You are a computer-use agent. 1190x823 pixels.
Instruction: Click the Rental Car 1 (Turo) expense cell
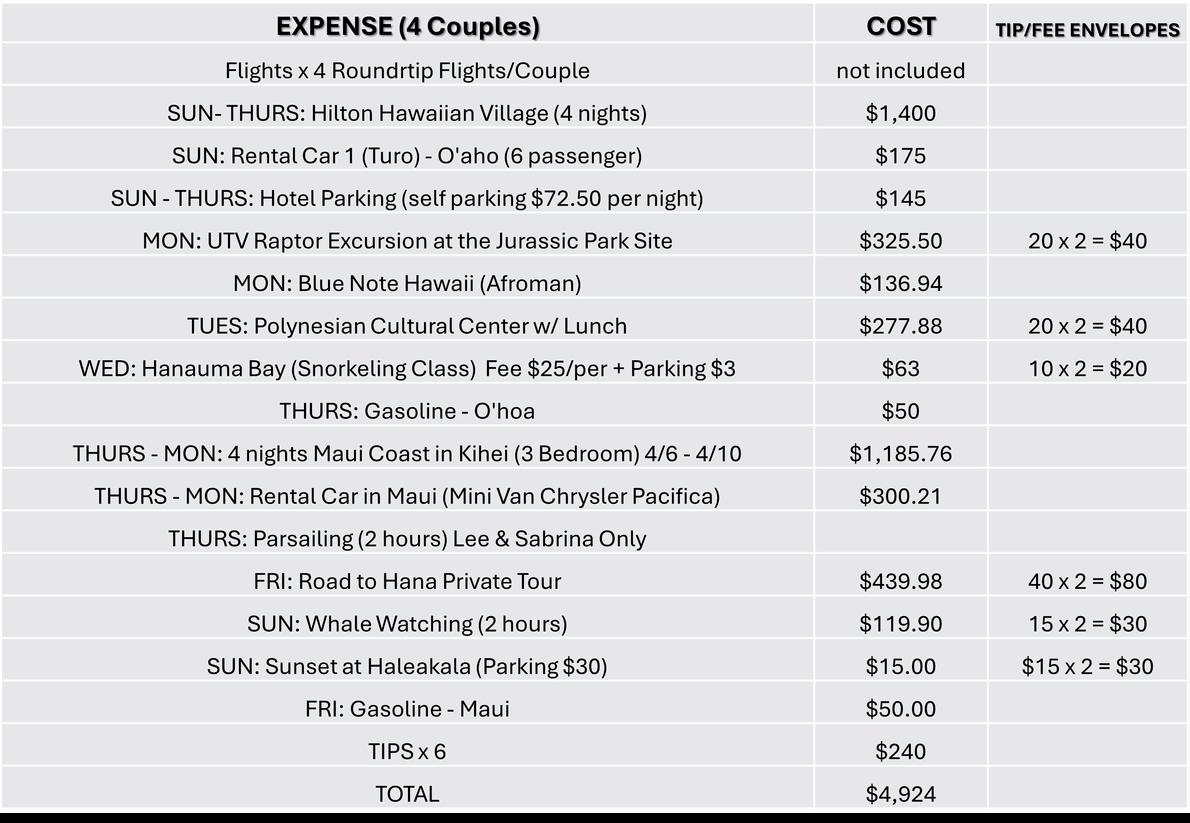407,156
